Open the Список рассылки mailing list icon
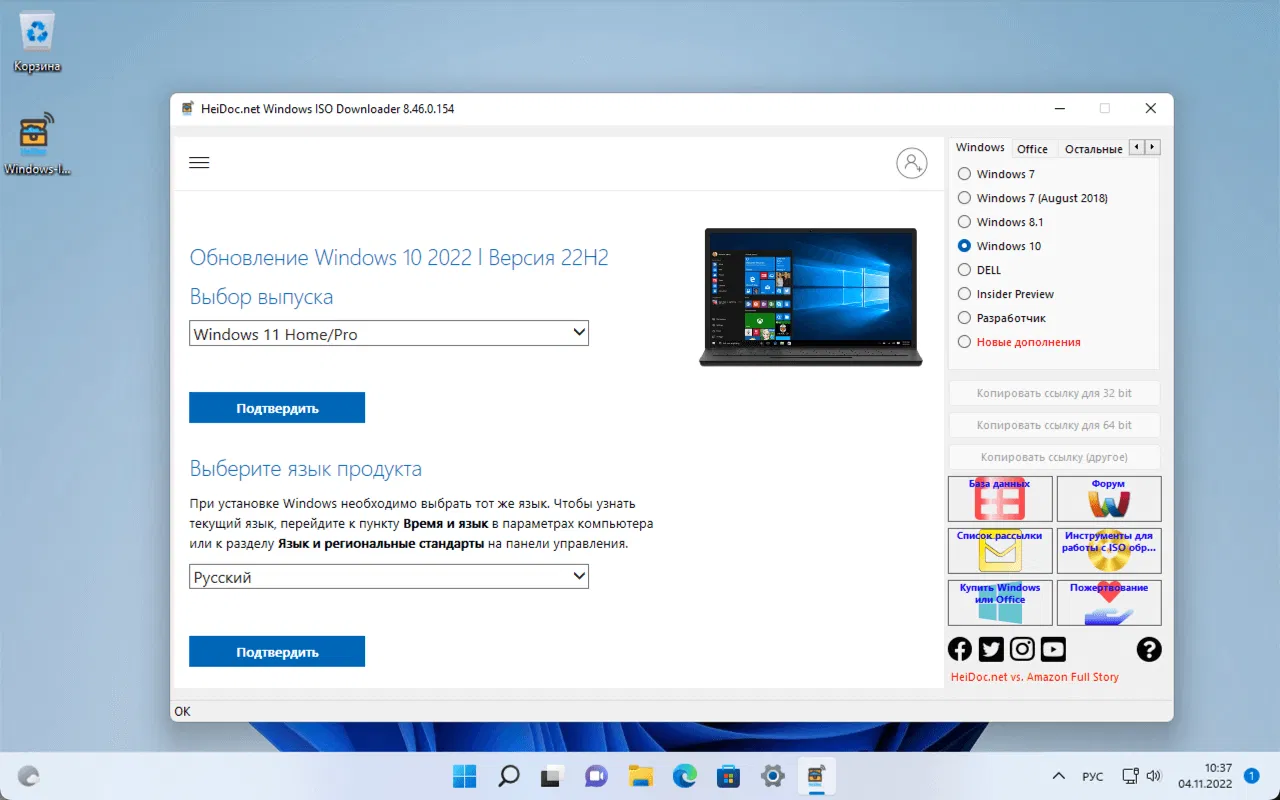1280x800 pixels. 999,551
